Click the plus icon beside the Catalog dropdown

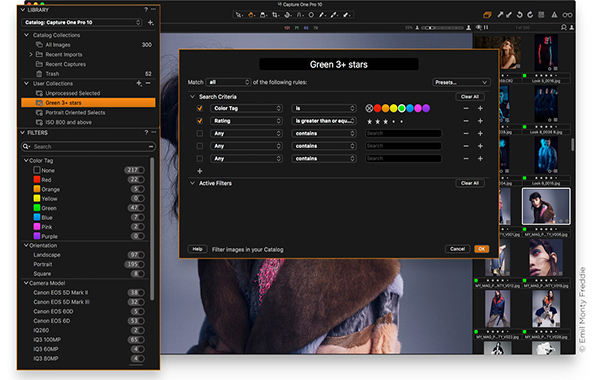(x=151, y=23)
